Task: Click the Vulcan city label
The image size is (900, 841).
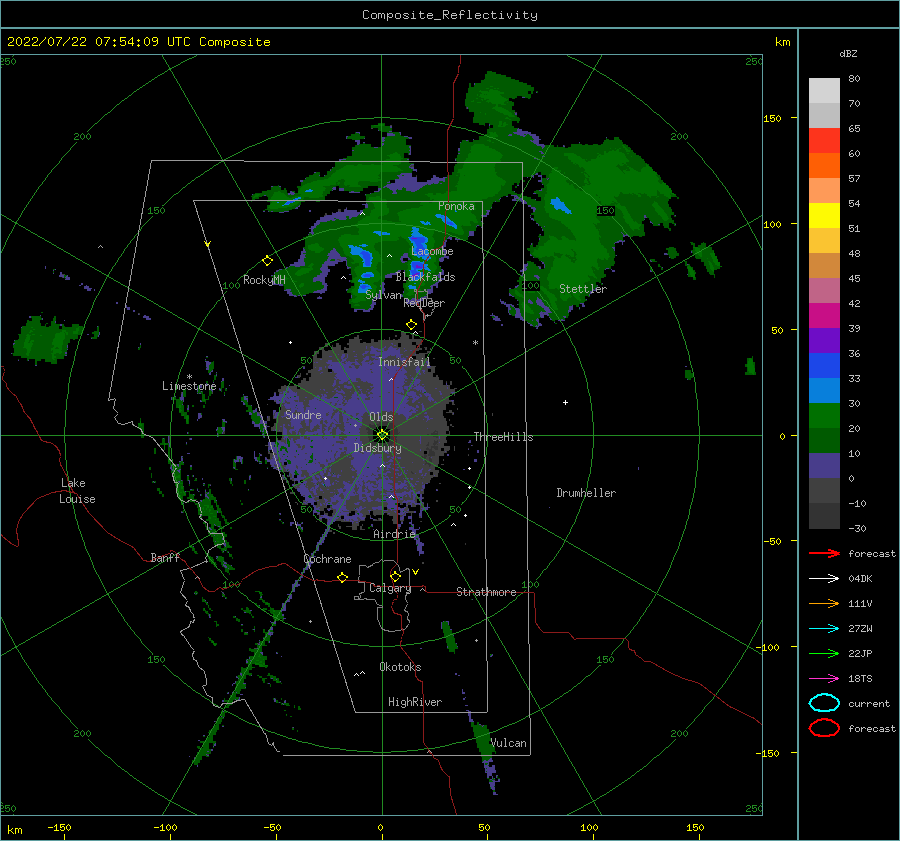Action: click(509, 743)
